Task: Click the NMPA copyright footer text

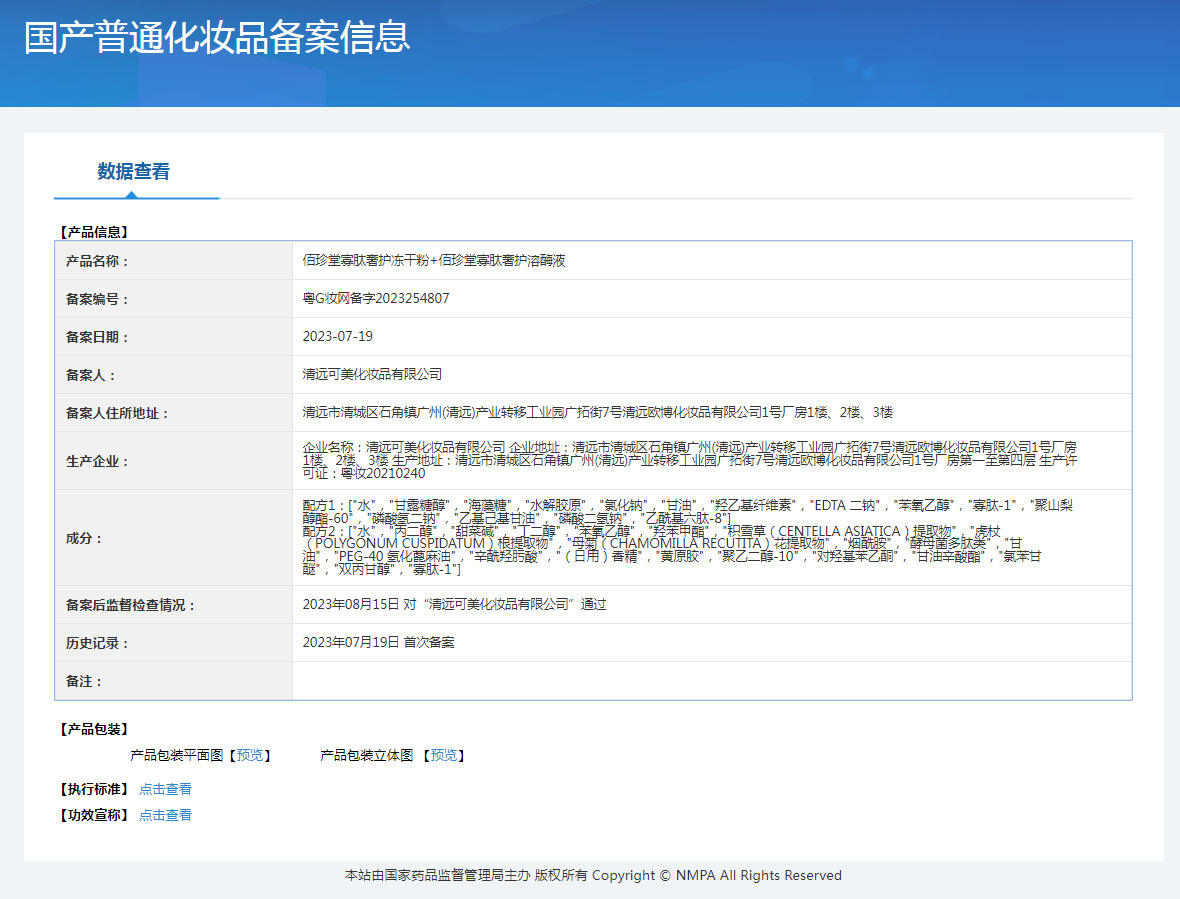Action: click(593, 875)
